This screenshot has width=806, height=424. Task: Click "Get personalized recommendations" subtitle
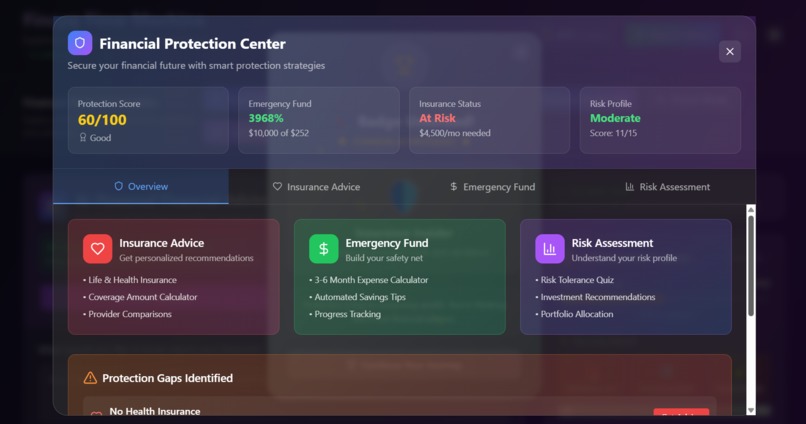point(186,258)
